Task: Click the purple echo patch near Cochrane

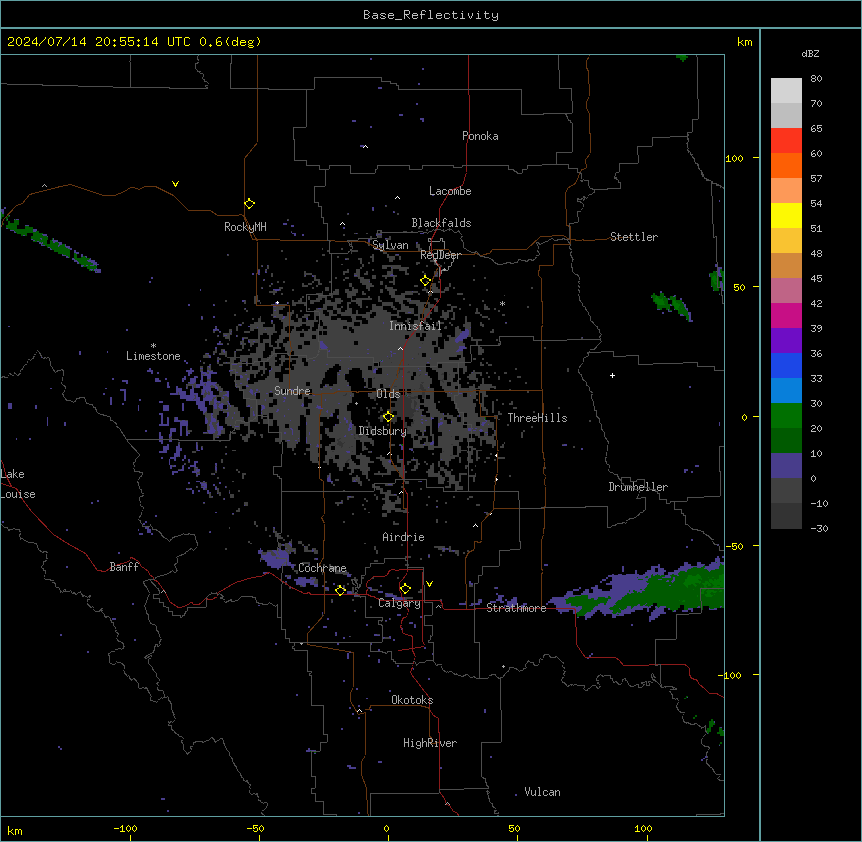Action: click(x=275, y=558)
